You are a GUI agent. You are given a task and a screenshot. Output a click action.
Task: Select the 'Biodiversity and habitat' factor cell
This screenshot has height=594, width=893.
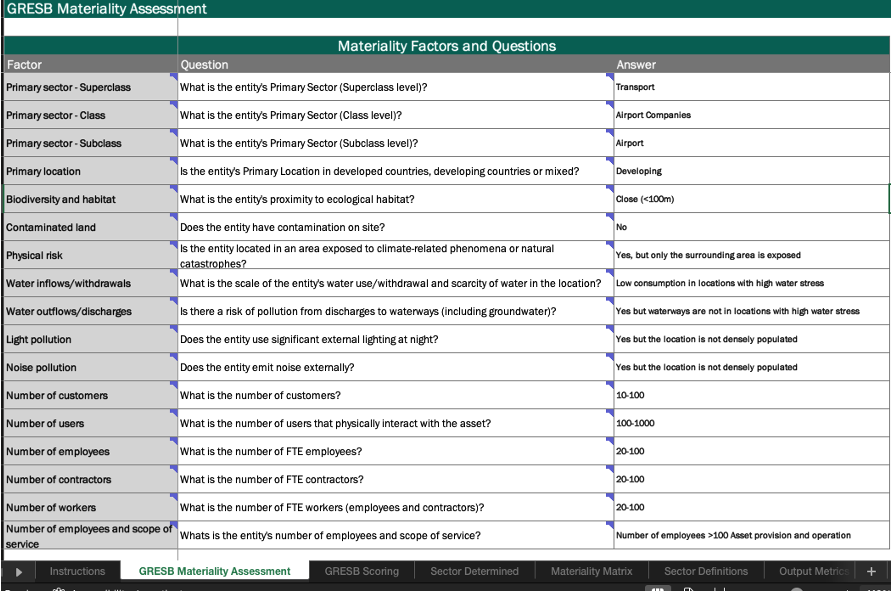(x=91, y=199)
